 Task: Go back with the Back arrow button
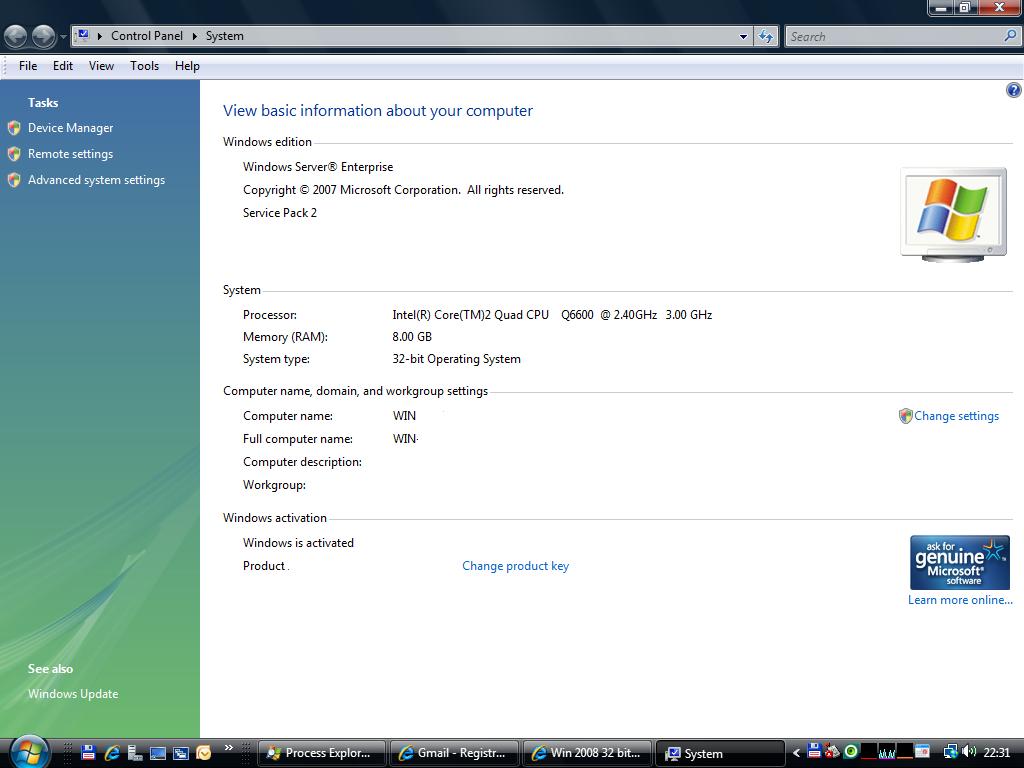coord(16,36)
